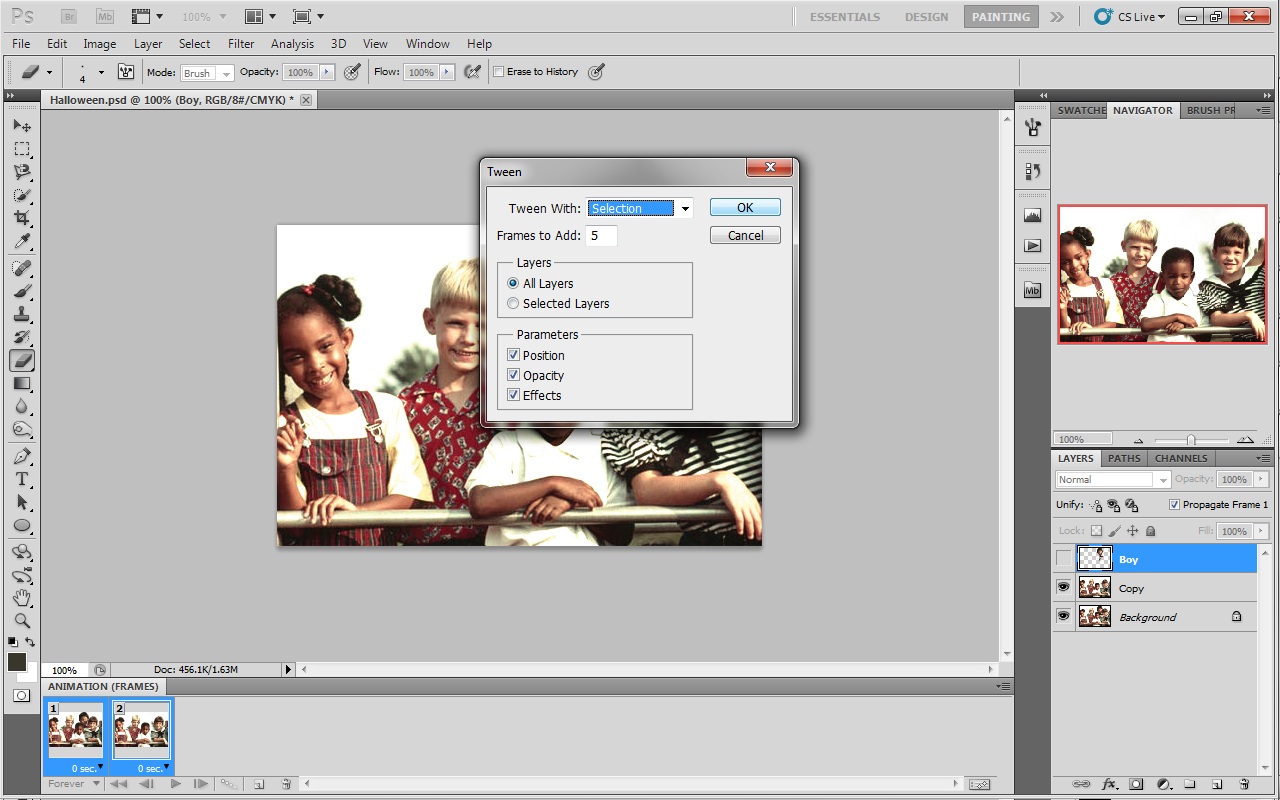1280x800 pixels.
Task: Choose Selected Layers radio option
Action: click(513, 303)
